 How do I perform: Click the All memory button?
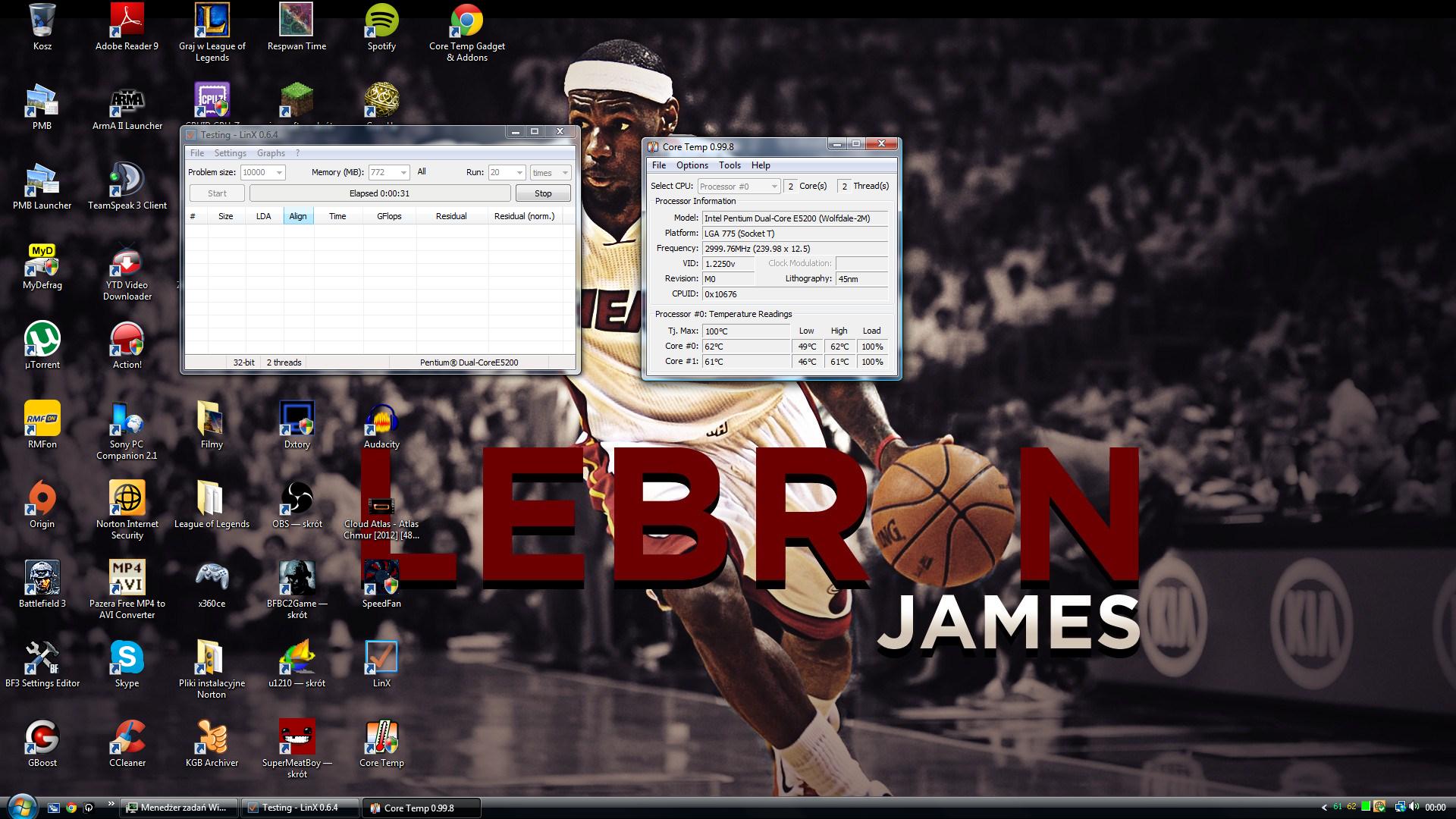coord(422,172)
